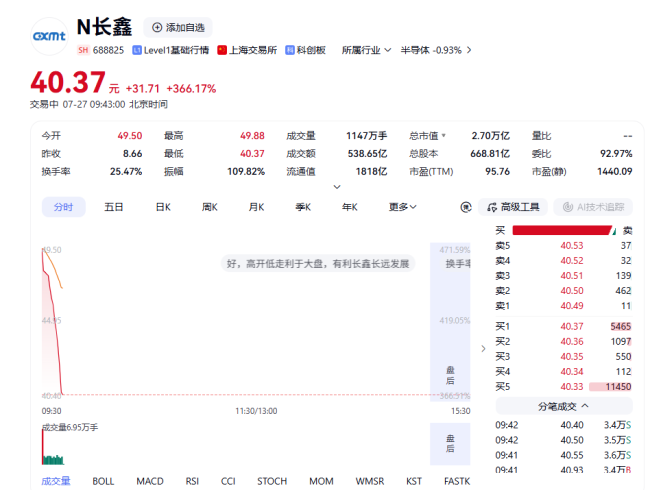Image resolution: width=650 pixels, height=490 pixels.
Task: Click 买1 price 40.37
Action: tap(572, 327)
